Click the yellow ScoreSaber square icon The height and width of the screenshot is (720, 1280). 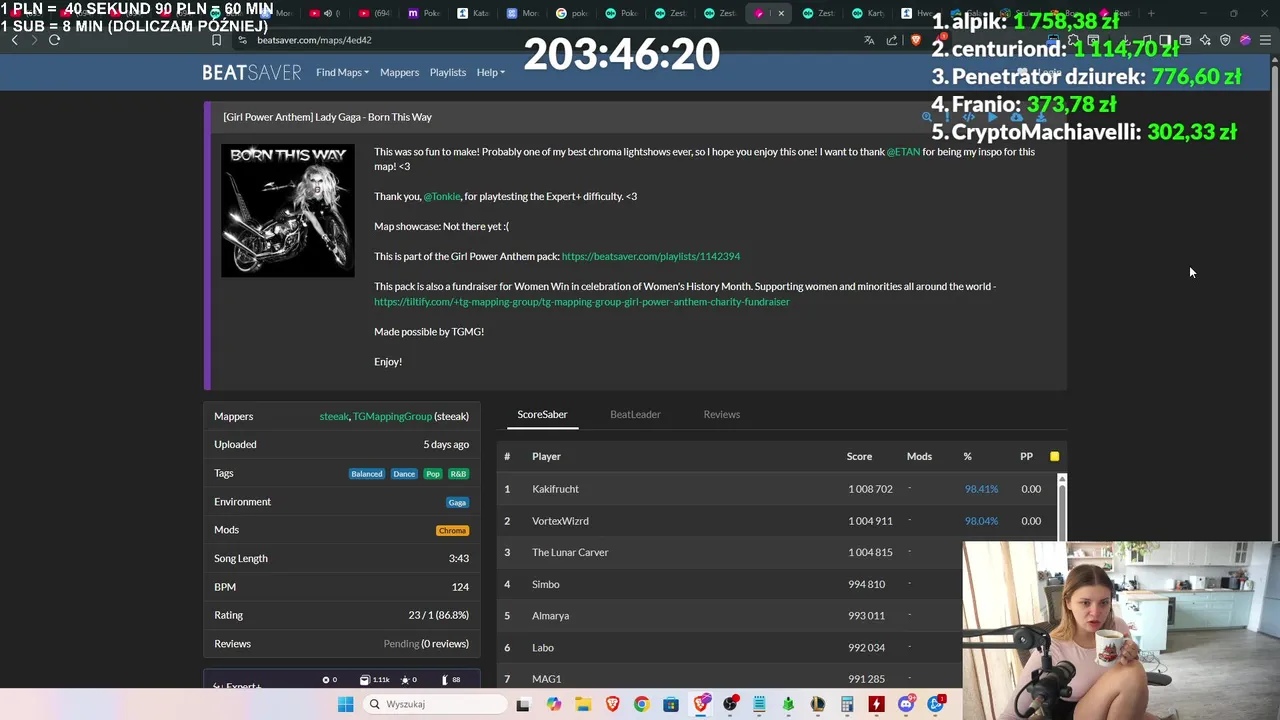click(x=1054, y=456)
